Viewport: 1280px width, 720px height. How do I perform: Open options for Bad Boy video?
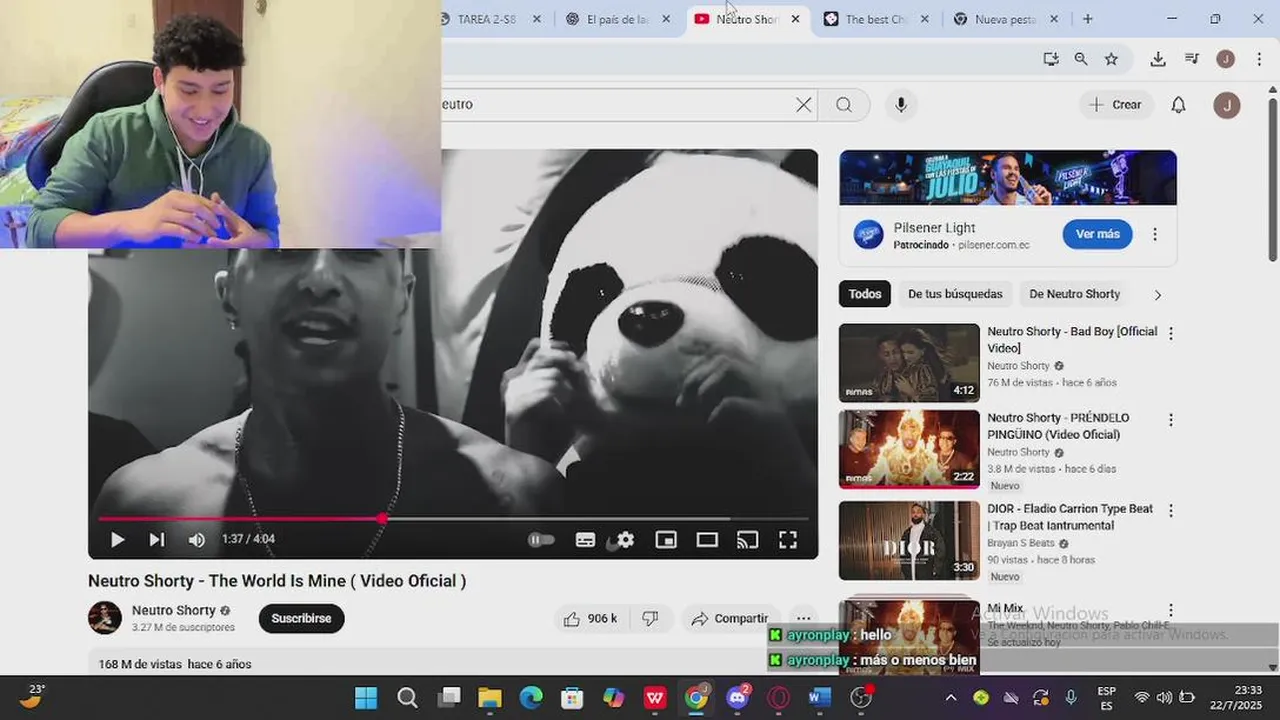pyautogui.click(x=1171, y=333)
